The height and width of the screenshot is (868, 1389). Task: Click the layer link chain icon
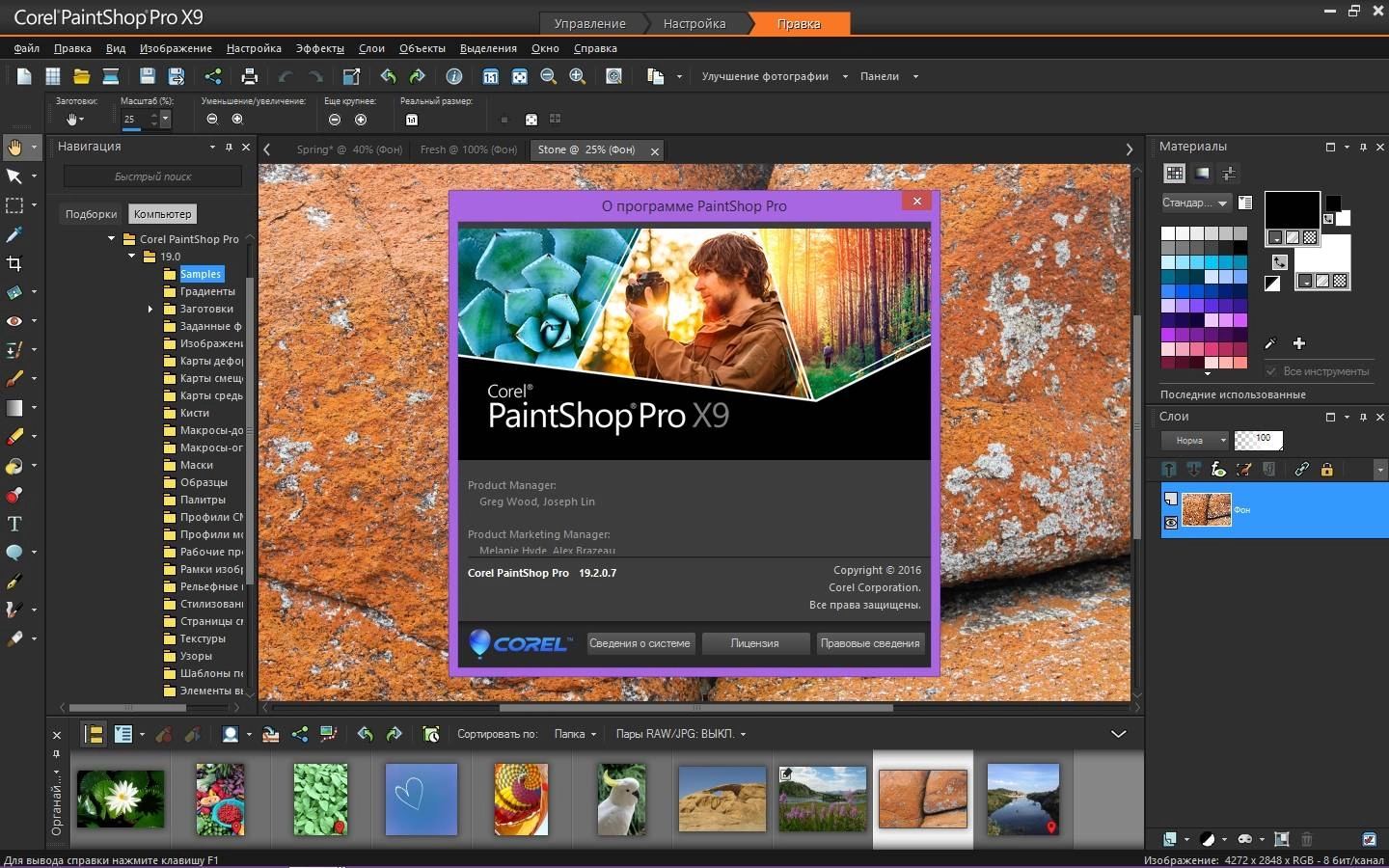[1301, 470]
